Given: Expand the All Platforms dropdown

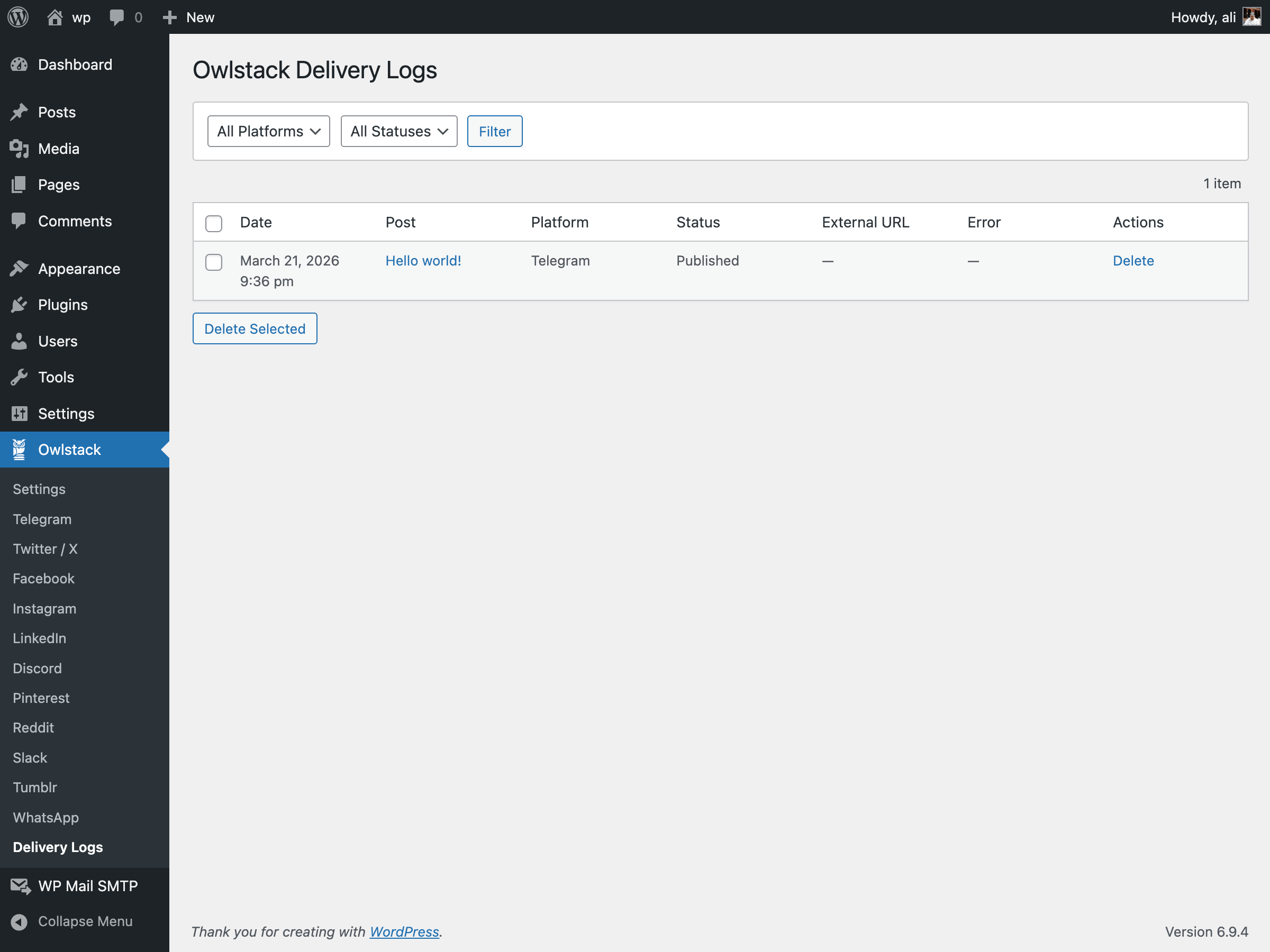Looking at the screenshot, I should pos(268,131).
